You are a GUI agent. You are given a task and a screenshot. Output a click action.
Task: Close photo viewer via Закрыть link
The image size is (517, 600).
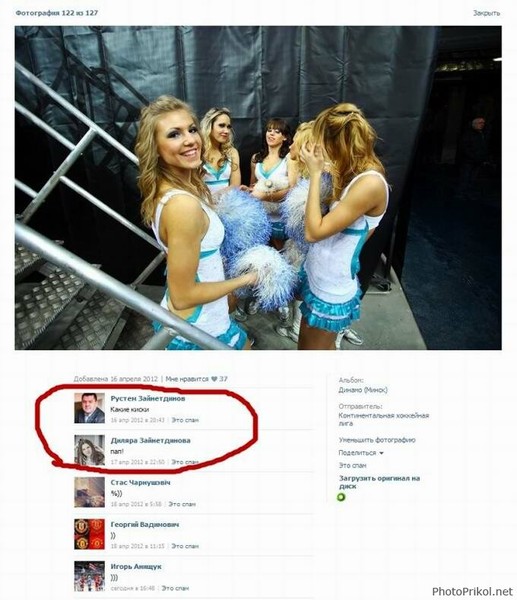486,13
